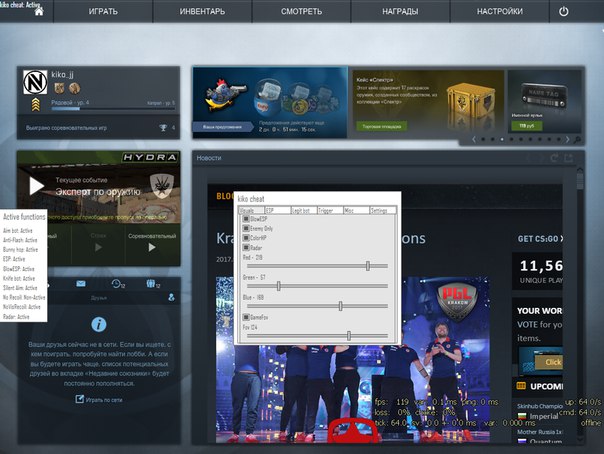Viewport: 604px width, 454px height.
Task: Toggle the GlowESP checkbox
Action: (x=247, y=219)
